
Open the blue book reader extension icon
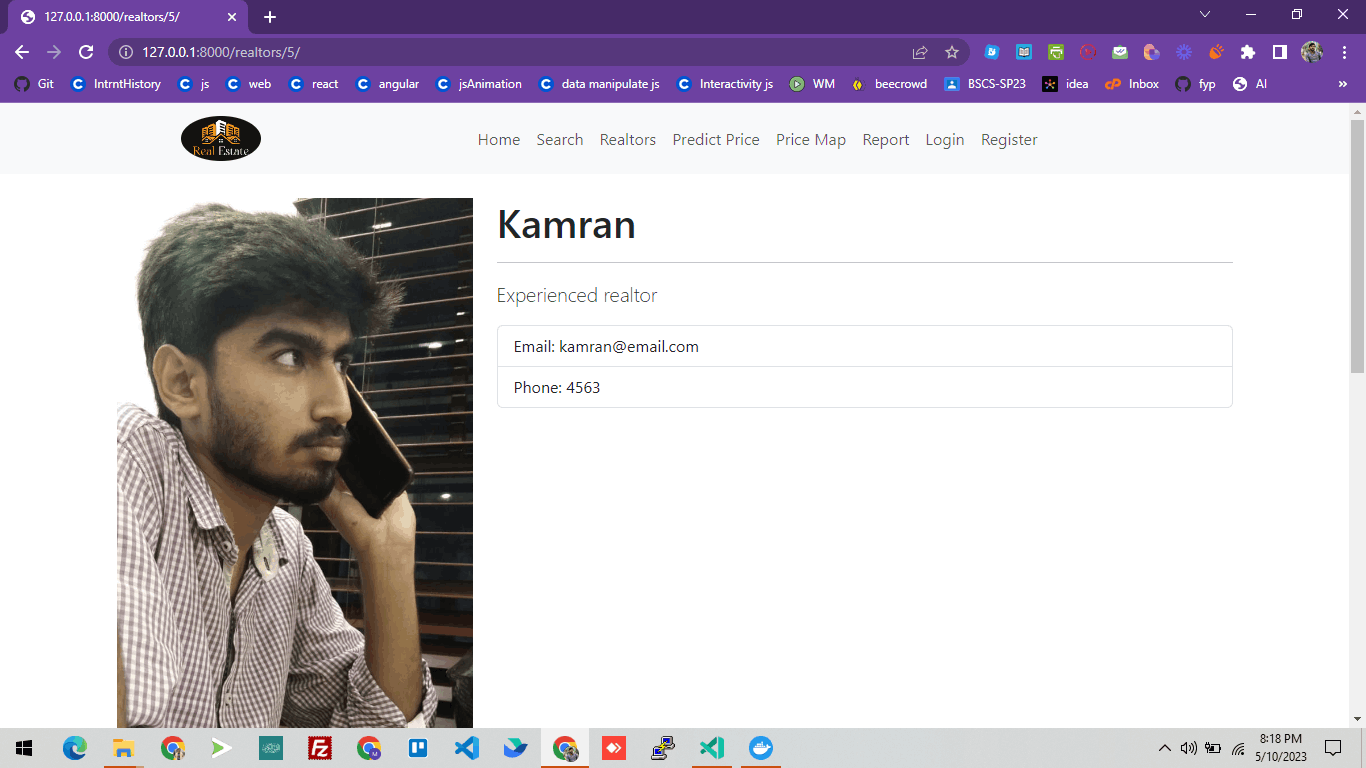[1024, 52]
